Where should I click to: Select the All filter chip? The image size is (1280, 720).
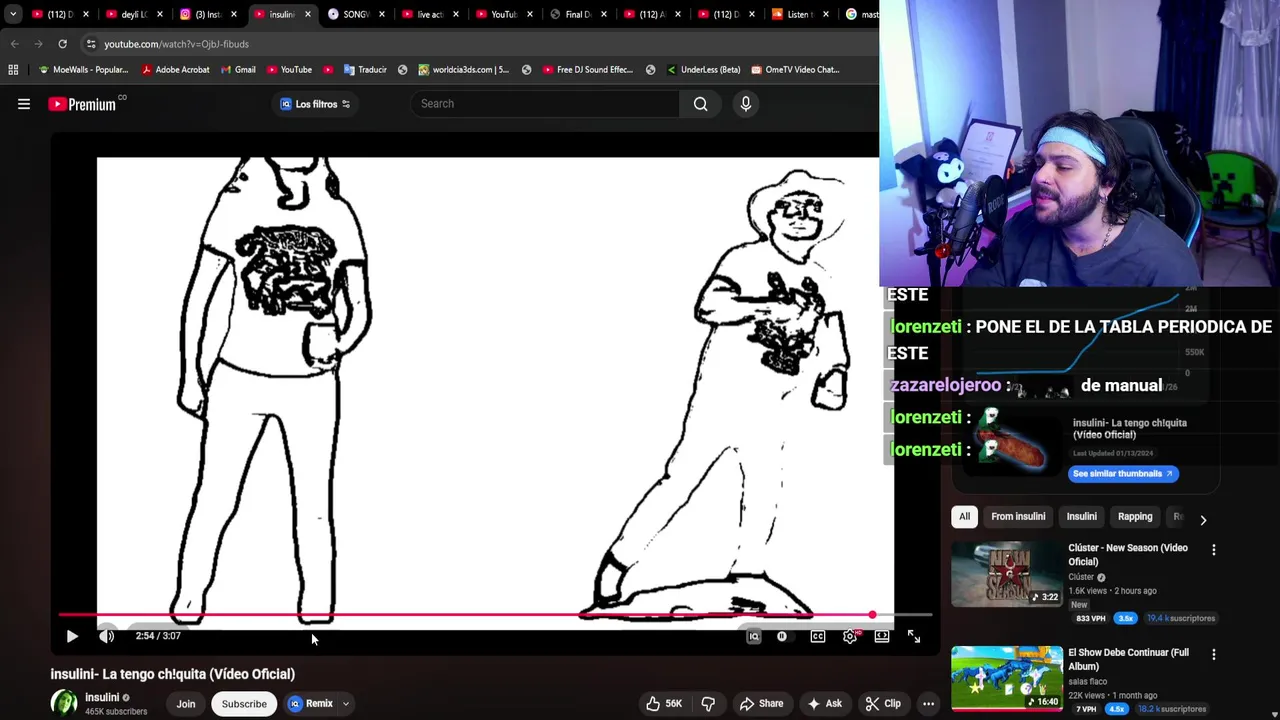(964, 517)
